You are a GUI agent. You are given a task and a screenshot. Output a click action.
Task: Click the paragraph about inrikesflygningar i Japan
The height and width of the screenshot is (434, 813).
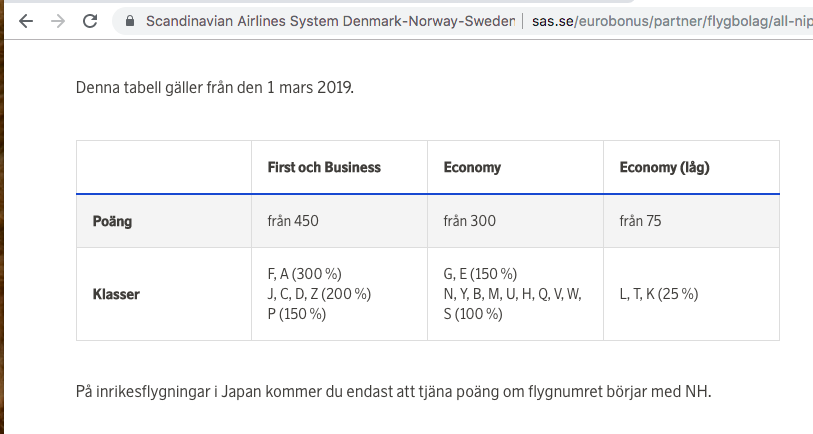(393, 391)
